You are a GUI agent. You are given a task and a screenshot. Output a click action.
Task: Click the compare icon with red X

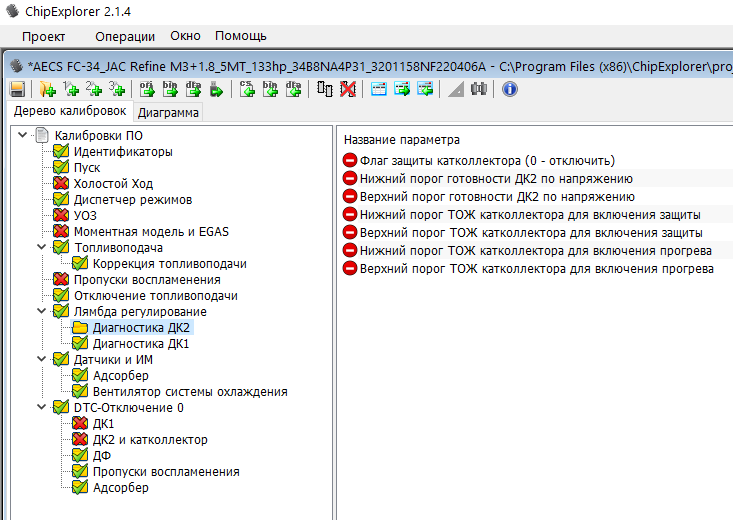coord(347,89)
